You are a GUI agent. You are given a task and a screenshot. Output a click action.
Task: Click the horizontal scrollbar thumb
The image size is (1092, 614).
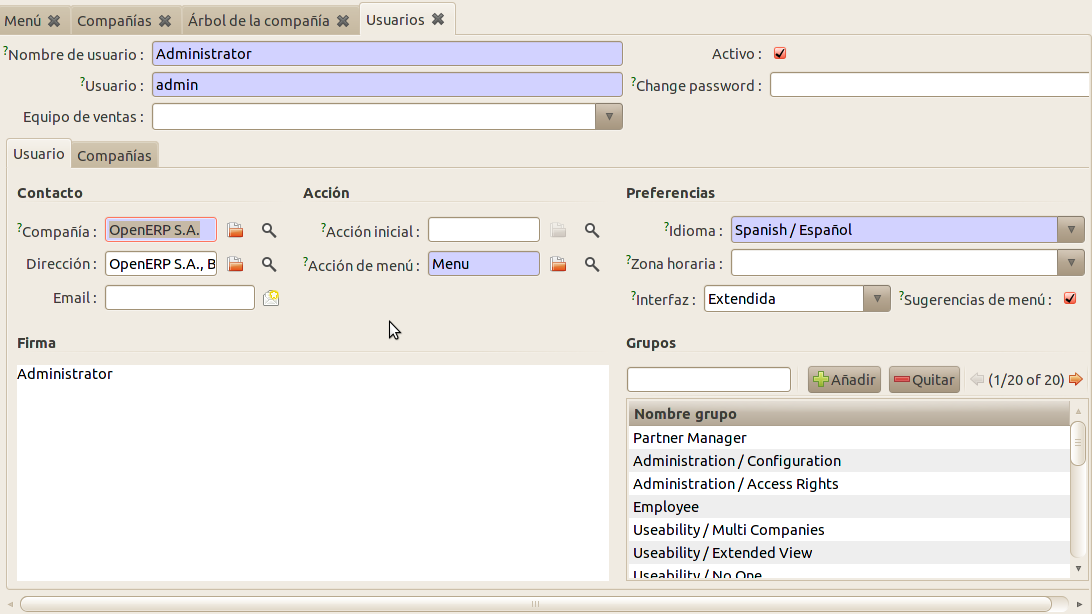pos(536,604)
